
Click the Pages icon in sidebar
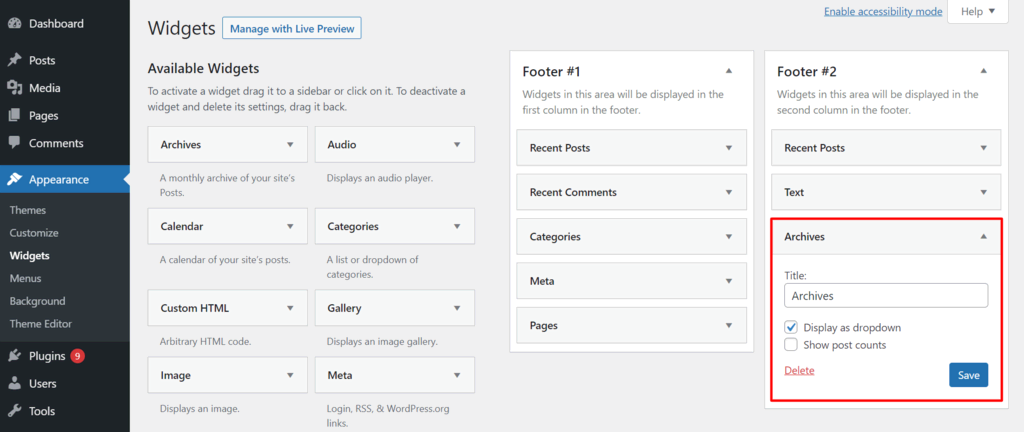click(14, 115)
